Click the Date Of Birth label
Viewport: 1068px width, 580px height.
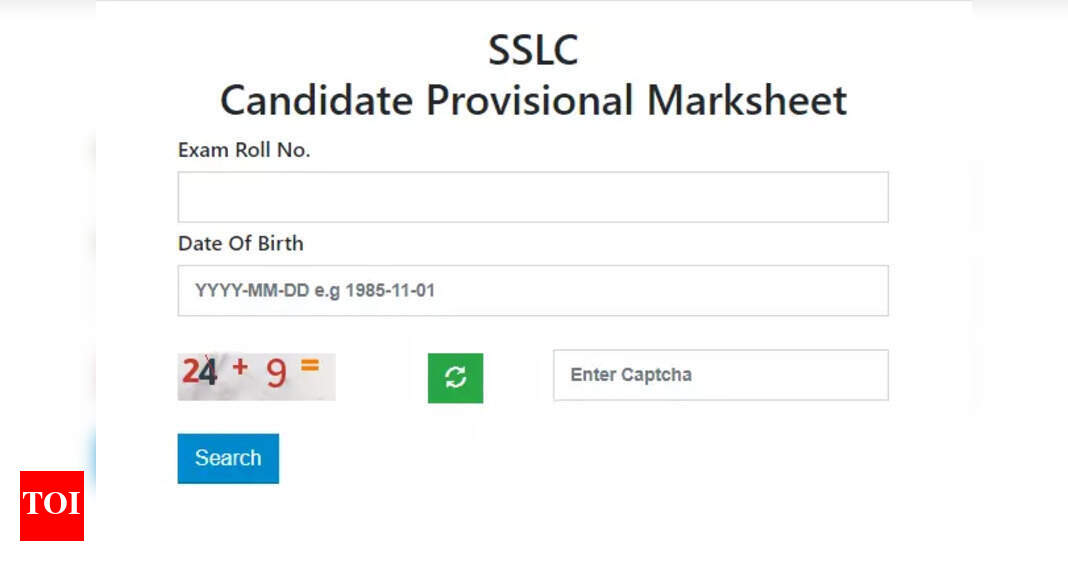click(240, 243)
